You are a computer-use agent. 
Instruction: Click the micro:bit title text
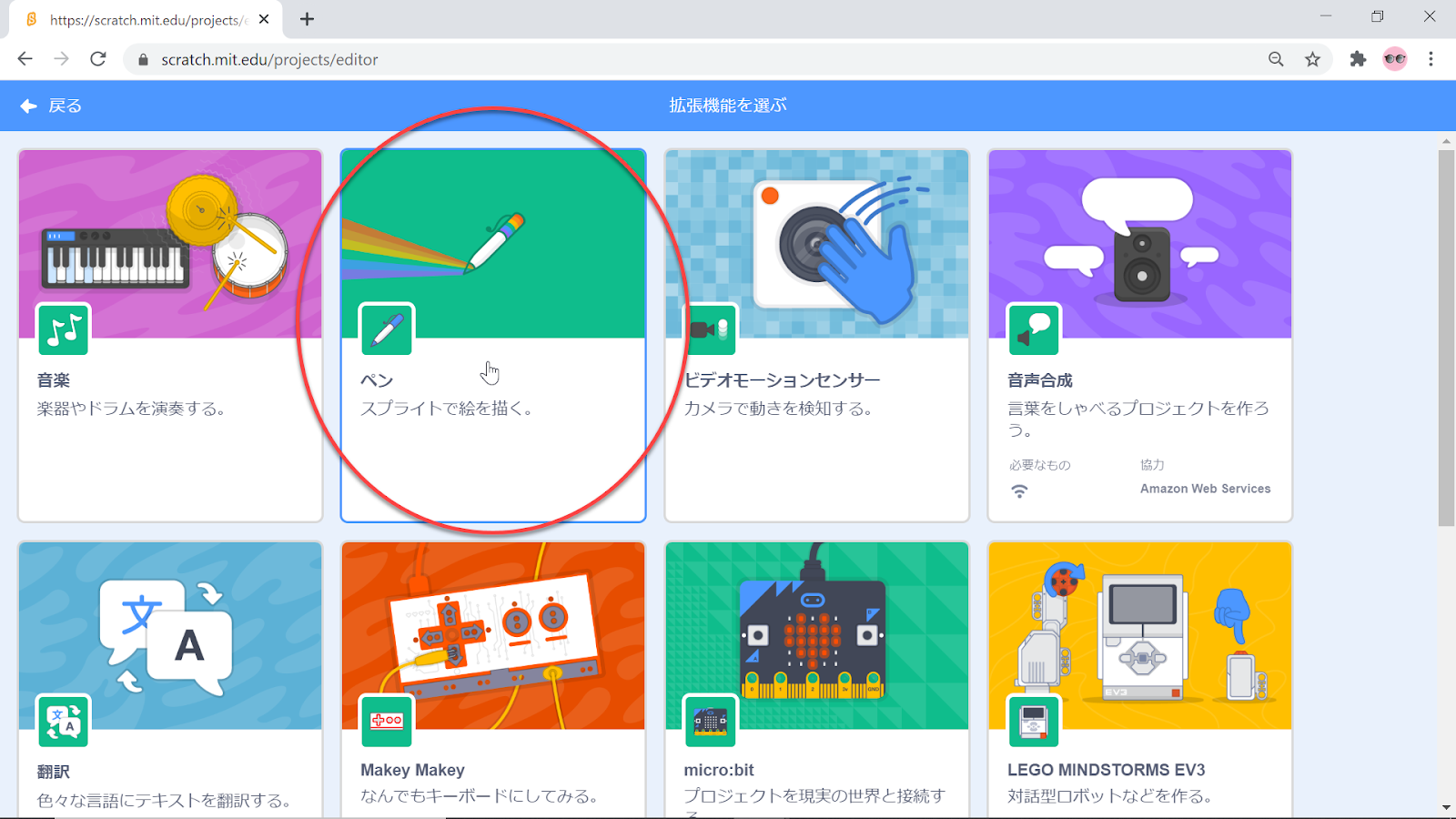point(719,770)
